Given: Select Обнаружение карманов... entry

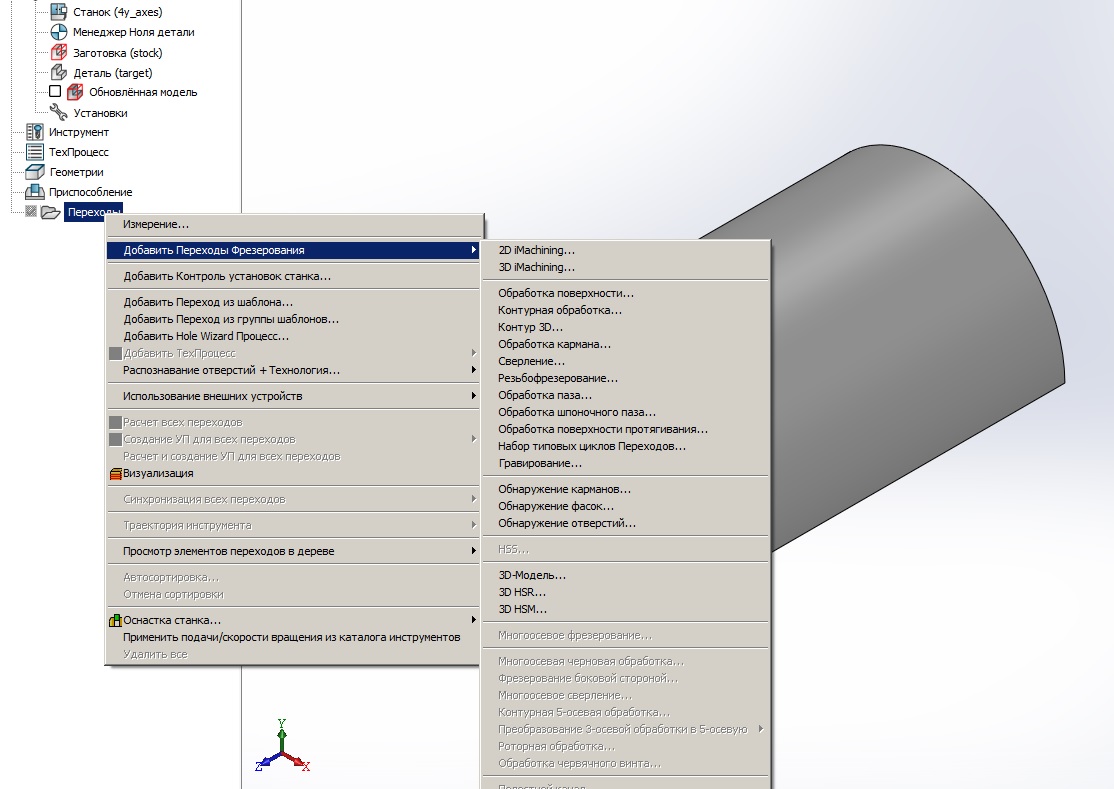Looking at the screenshot, I should 625,489.
